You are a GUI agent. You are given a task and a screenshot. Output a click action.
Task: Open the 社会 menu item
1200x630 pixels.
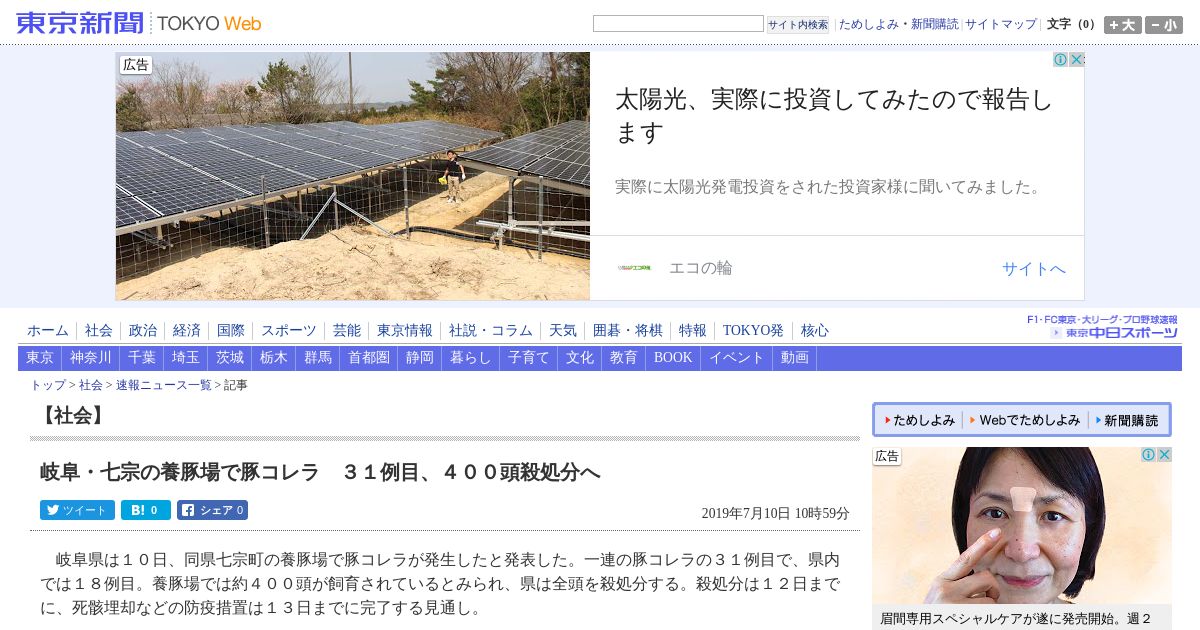pos(99,330)
